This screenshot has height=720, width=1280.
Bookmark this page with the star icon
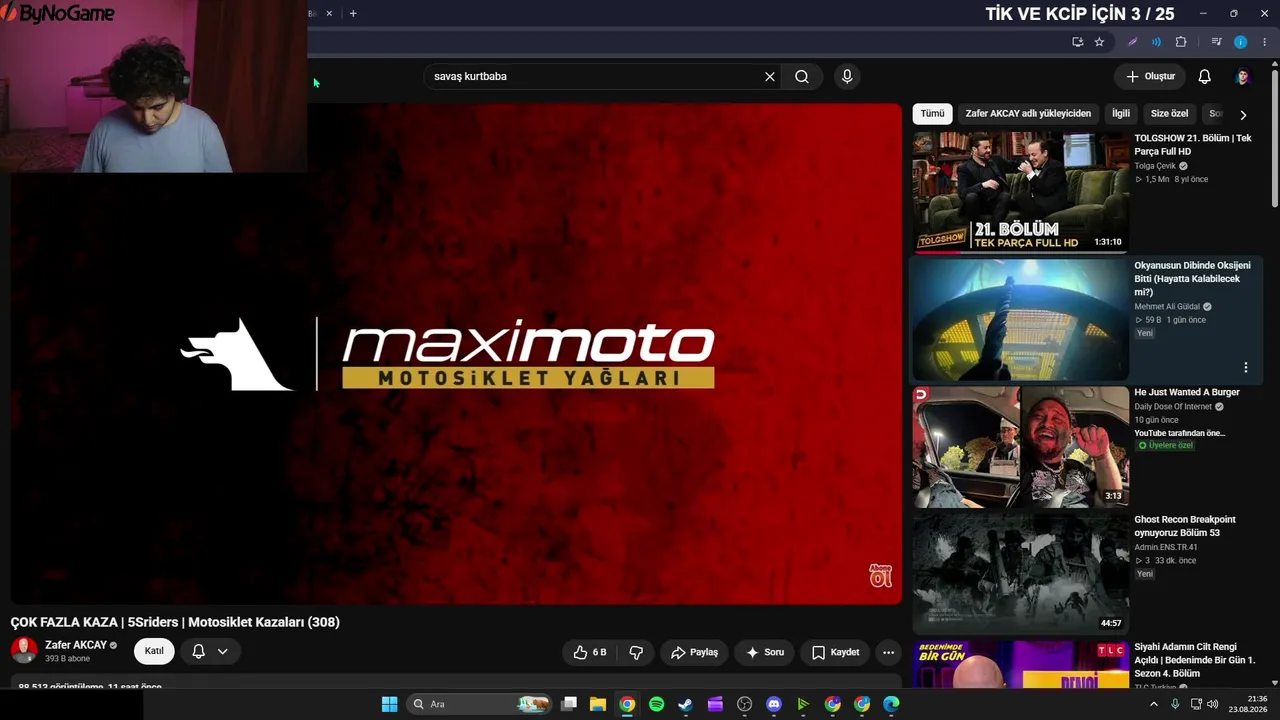(1099, 42)
